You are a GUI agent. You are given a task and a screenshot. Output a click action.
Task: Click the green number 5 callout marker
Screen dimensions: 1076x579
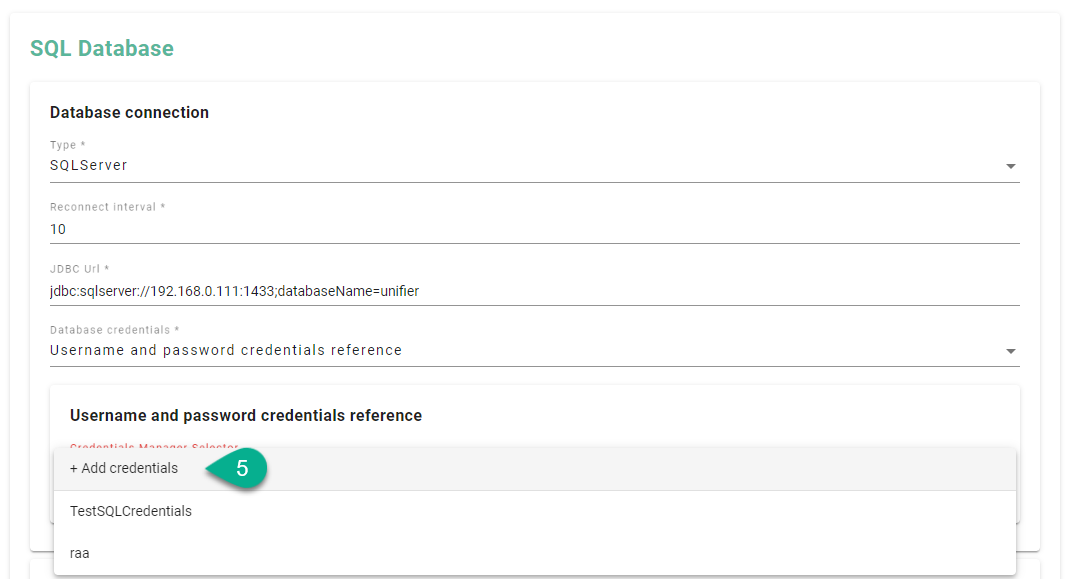point(240,468)
